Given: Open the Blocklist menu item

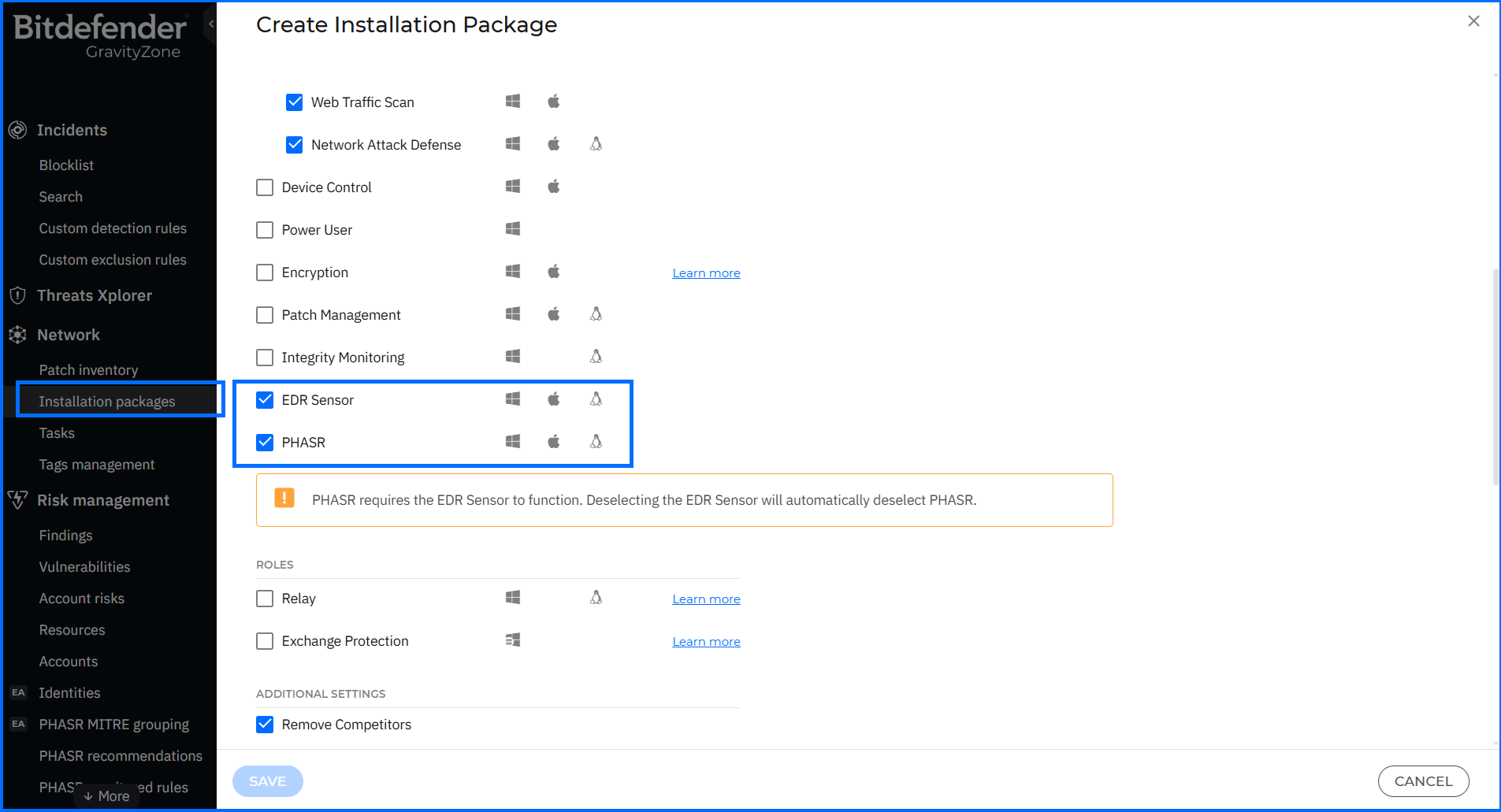Looking at the screenshot, I should pos(66,165).
